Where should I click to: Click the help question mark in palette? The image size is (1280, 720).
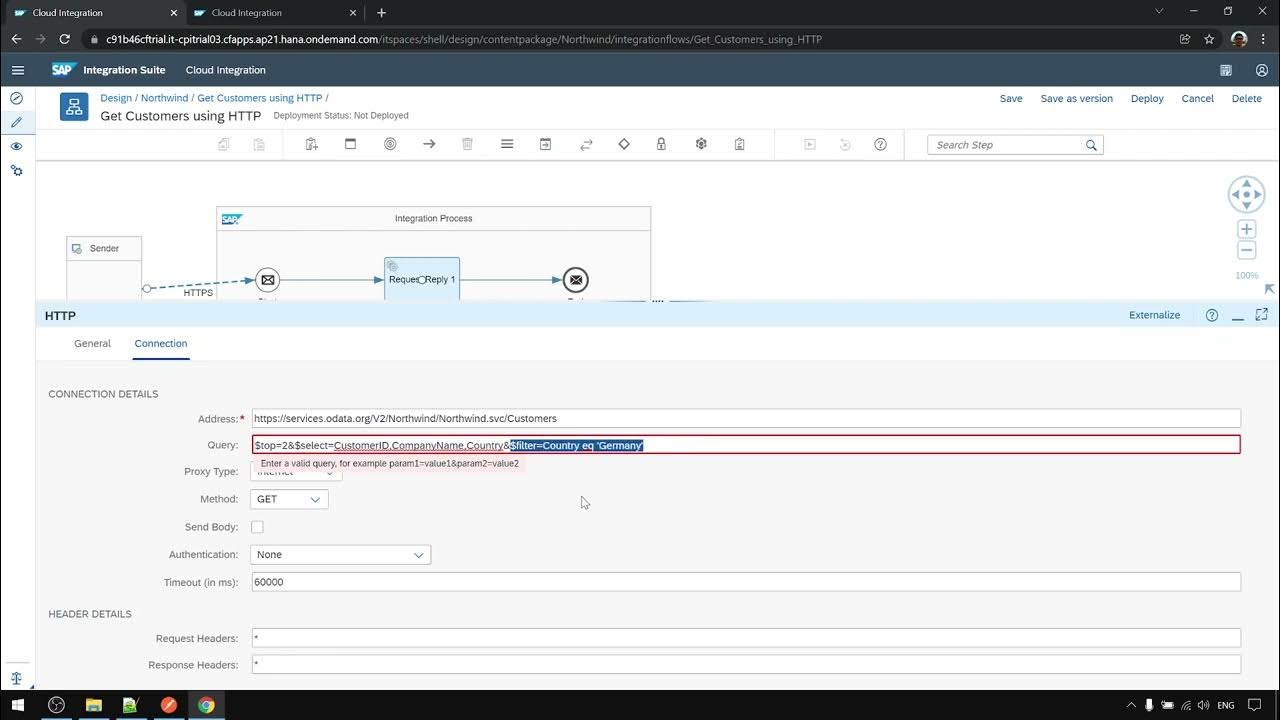tap(880, 144)
